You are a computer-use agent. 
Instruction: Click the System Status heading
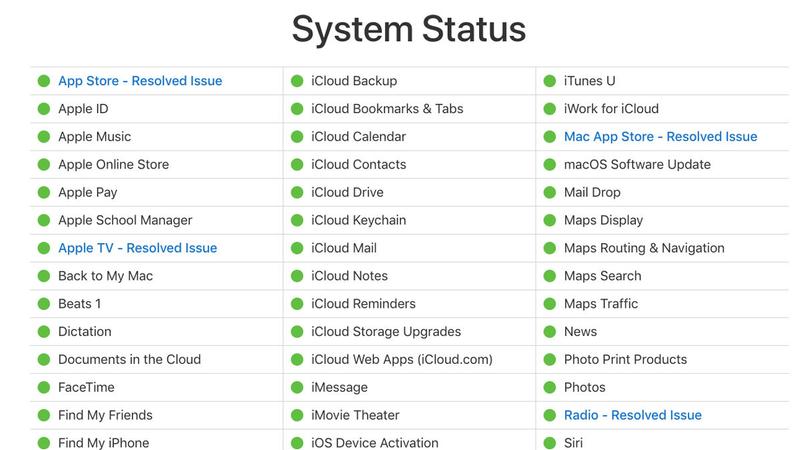coord(409,30)
